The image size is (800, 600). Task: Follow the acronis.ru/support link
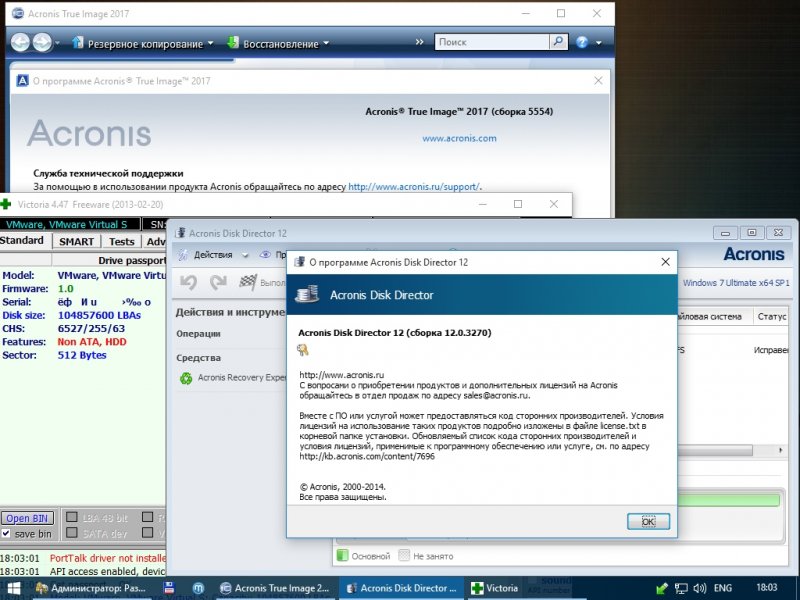414,187
